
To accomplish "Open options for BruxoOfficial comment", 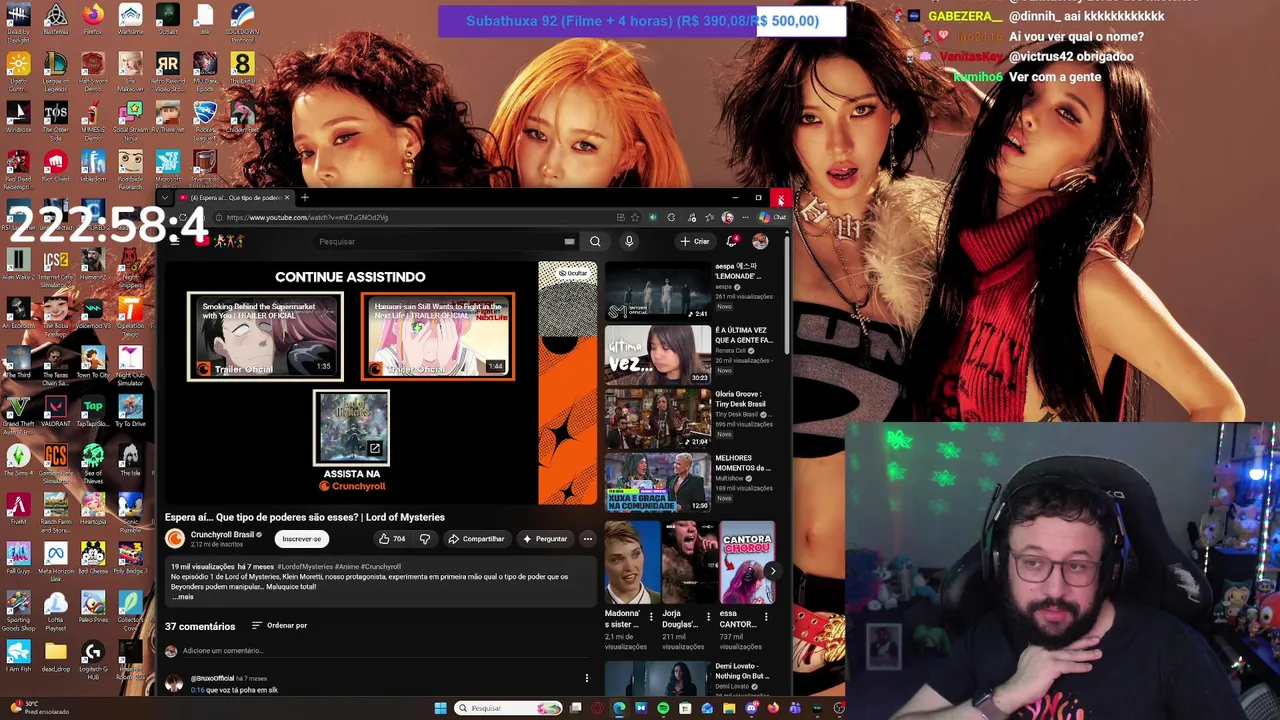I will tap(587, 678).
